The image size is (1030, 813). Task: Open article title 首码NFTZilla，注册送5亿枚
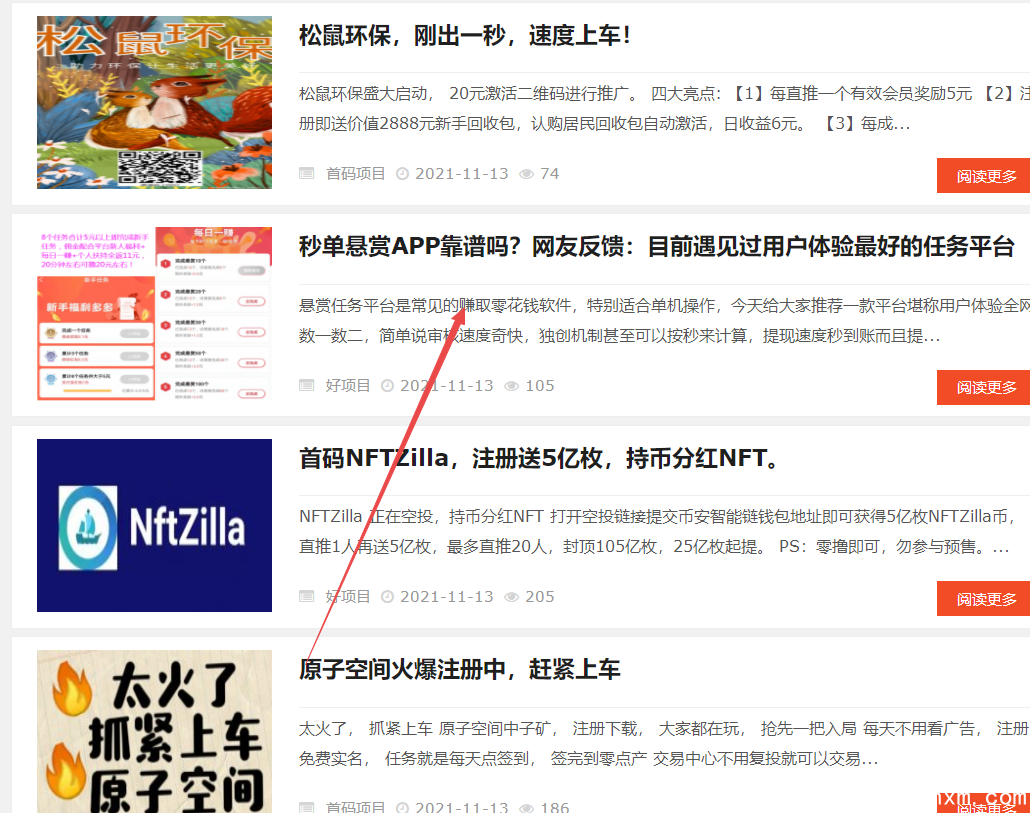tap(539, 458)
